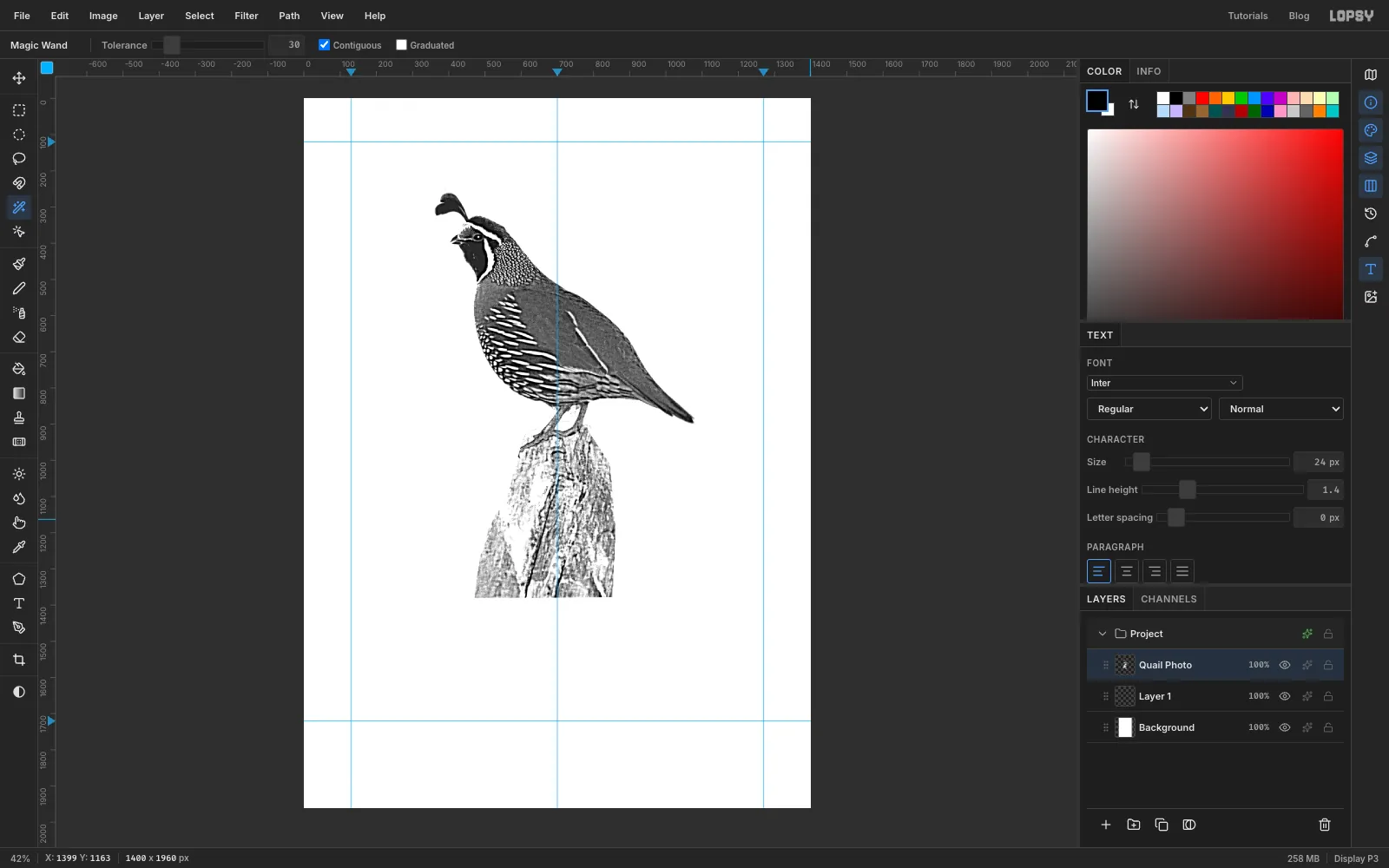Adjust the Tolerance slider
This screenshot has width=1389, height=868.
(x=208, y=45)
